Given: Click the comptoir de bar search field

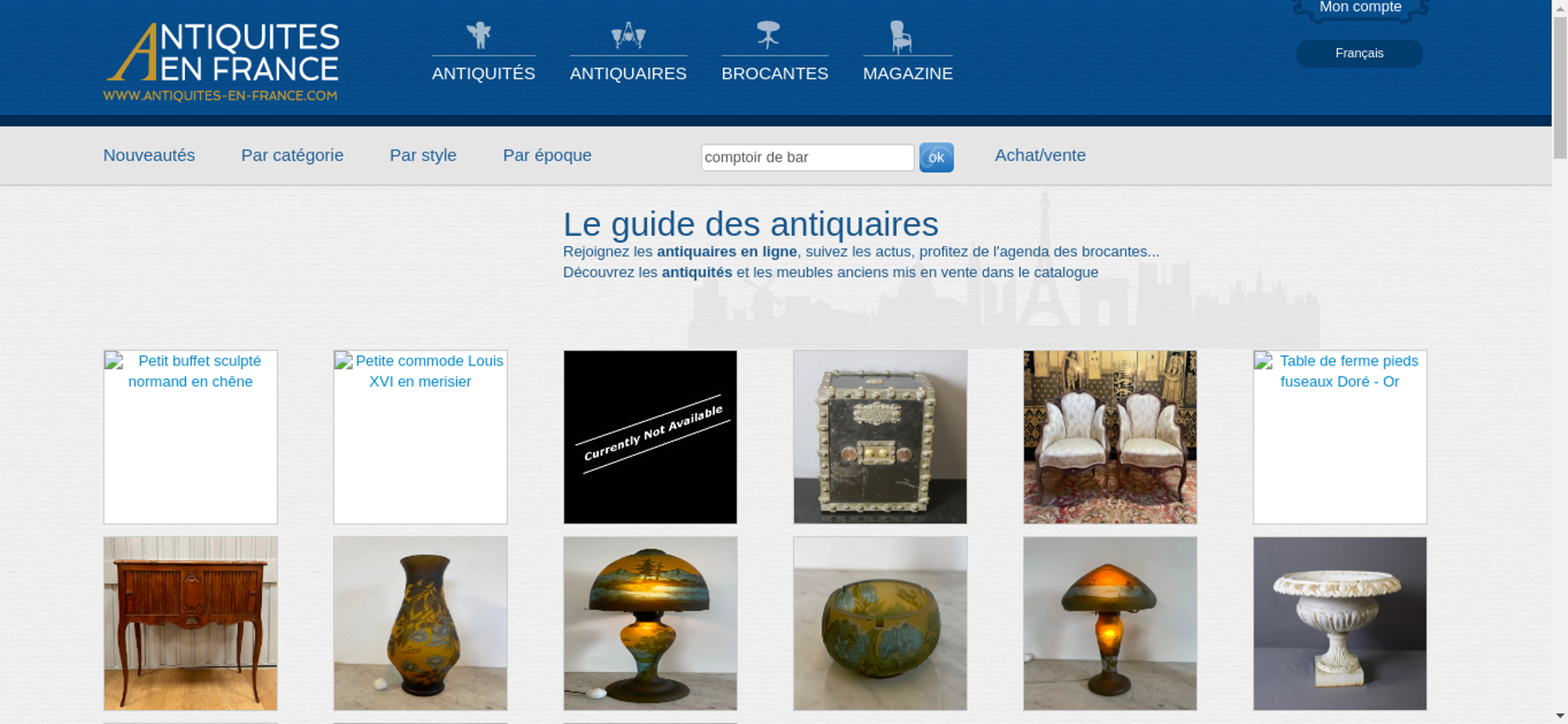Looking at the screenshot, I should point(808,158).
